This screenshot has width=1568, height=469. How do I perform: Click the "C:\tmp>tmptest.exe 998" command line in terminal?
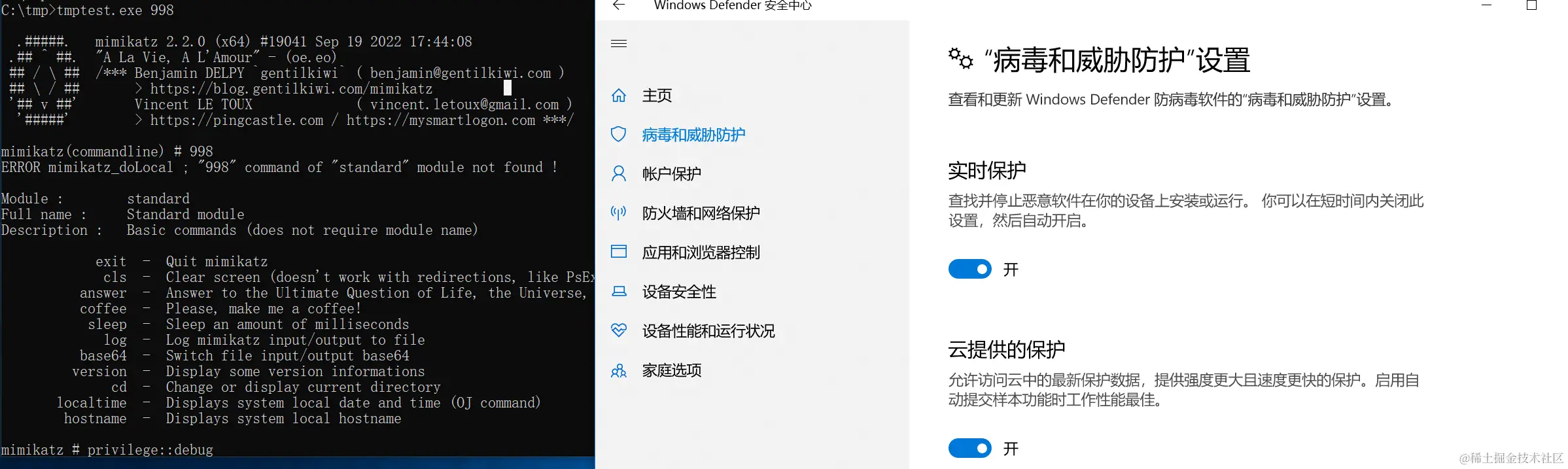pyautogui.click(x=88, y=10)
